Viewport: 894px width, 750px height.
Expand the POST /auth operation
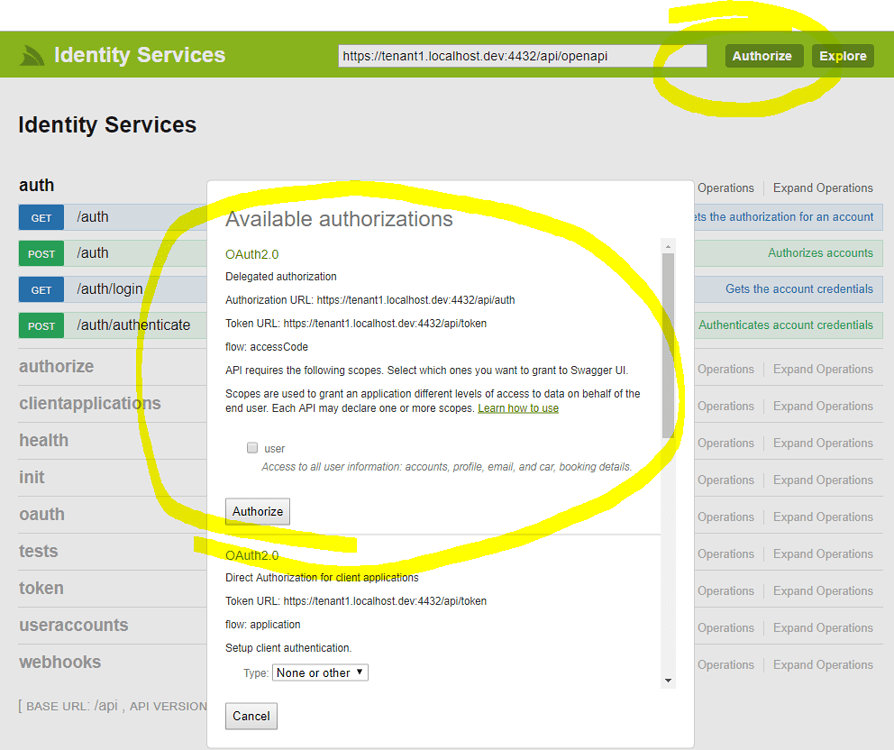(x=93, y=253)
